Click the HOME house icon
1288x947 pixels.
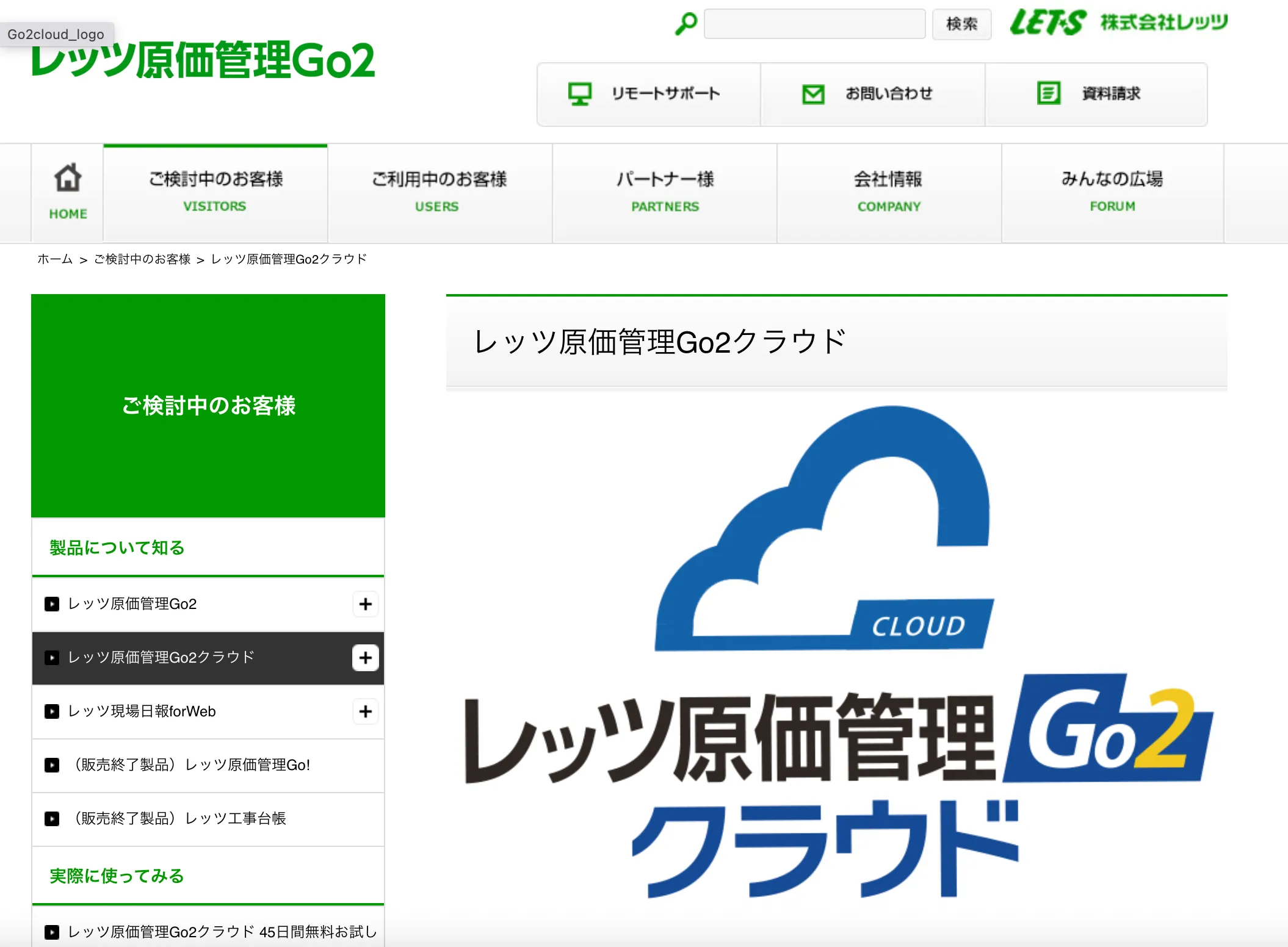[68, 178]
